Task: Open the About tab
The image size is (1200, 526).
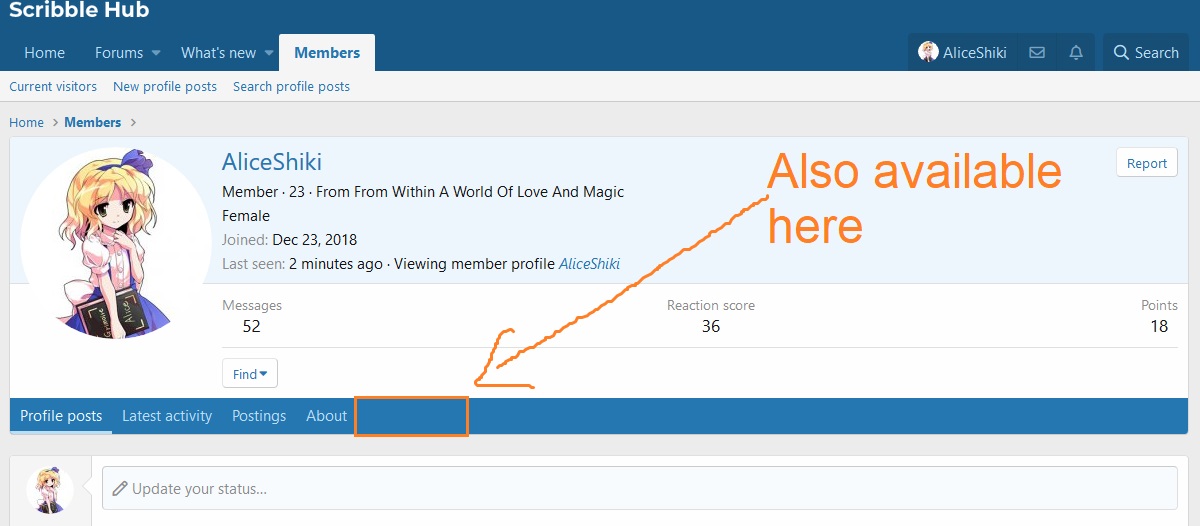Action: [x=326, y=416]
